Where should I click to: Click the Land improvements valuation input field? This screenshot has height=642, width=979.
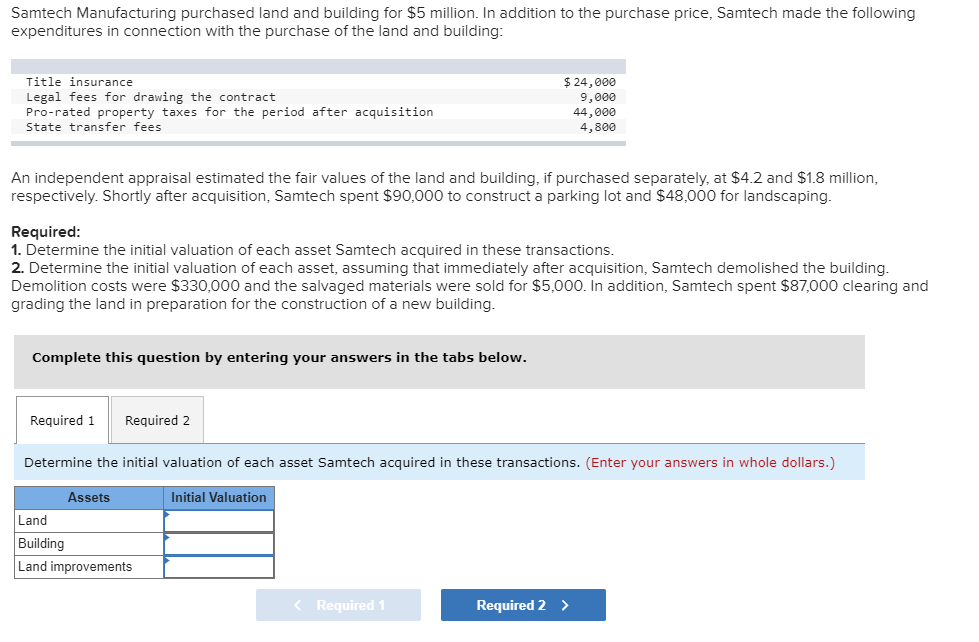(220, 566)
